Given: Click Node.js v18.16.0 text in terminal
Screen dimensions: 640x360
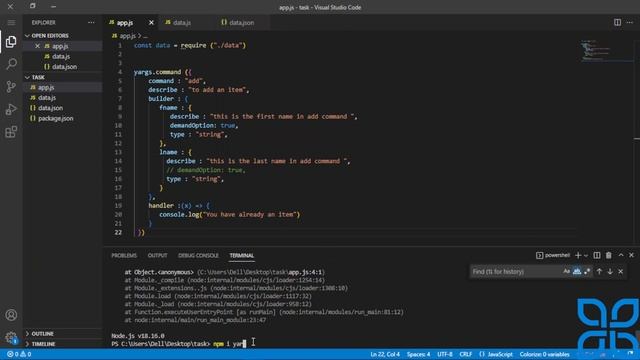Looking at the screenshot, I should (x=138, y=336).
